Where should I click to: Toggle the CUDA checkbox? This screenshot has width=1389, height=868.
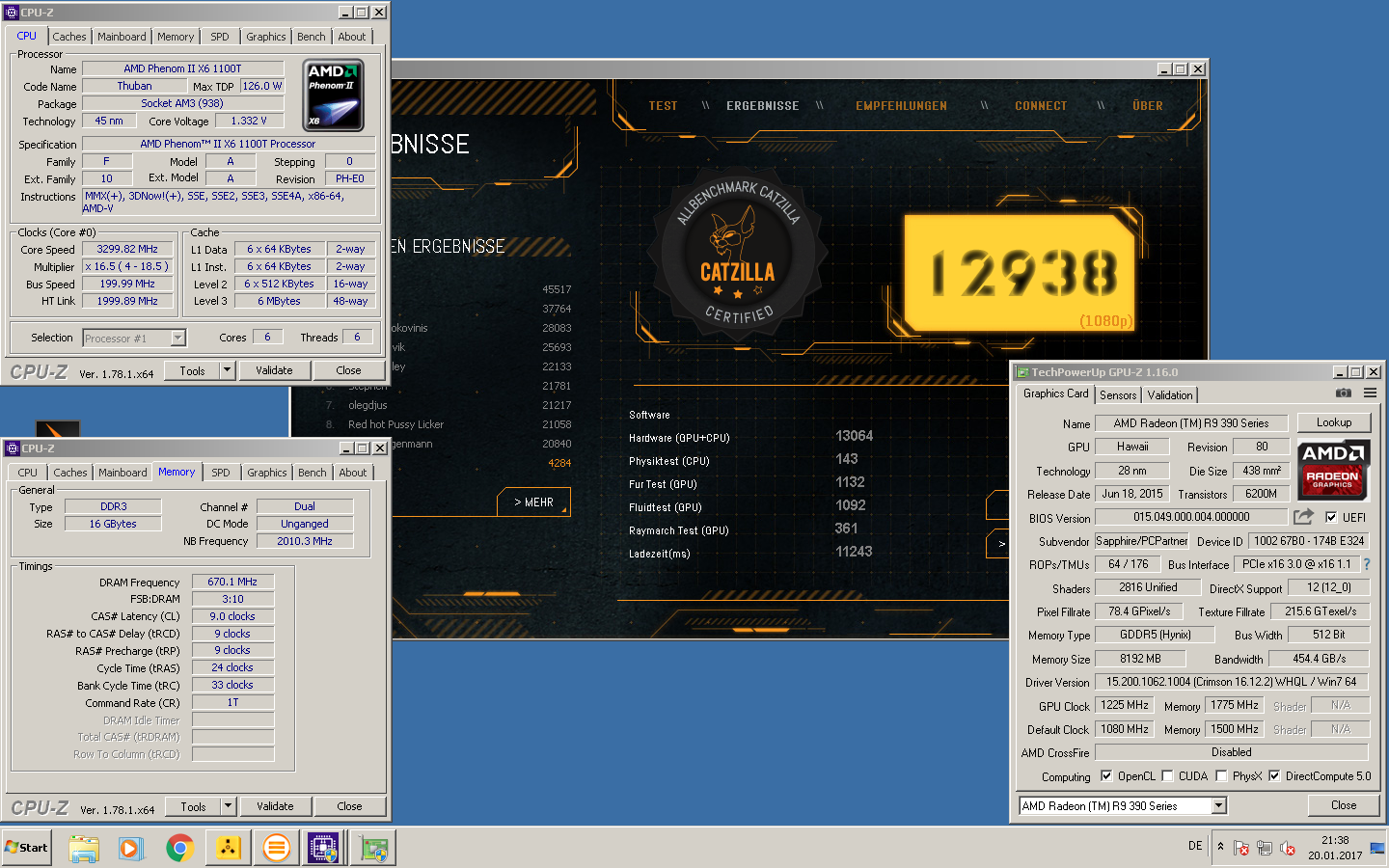(x=1167, y=775)
